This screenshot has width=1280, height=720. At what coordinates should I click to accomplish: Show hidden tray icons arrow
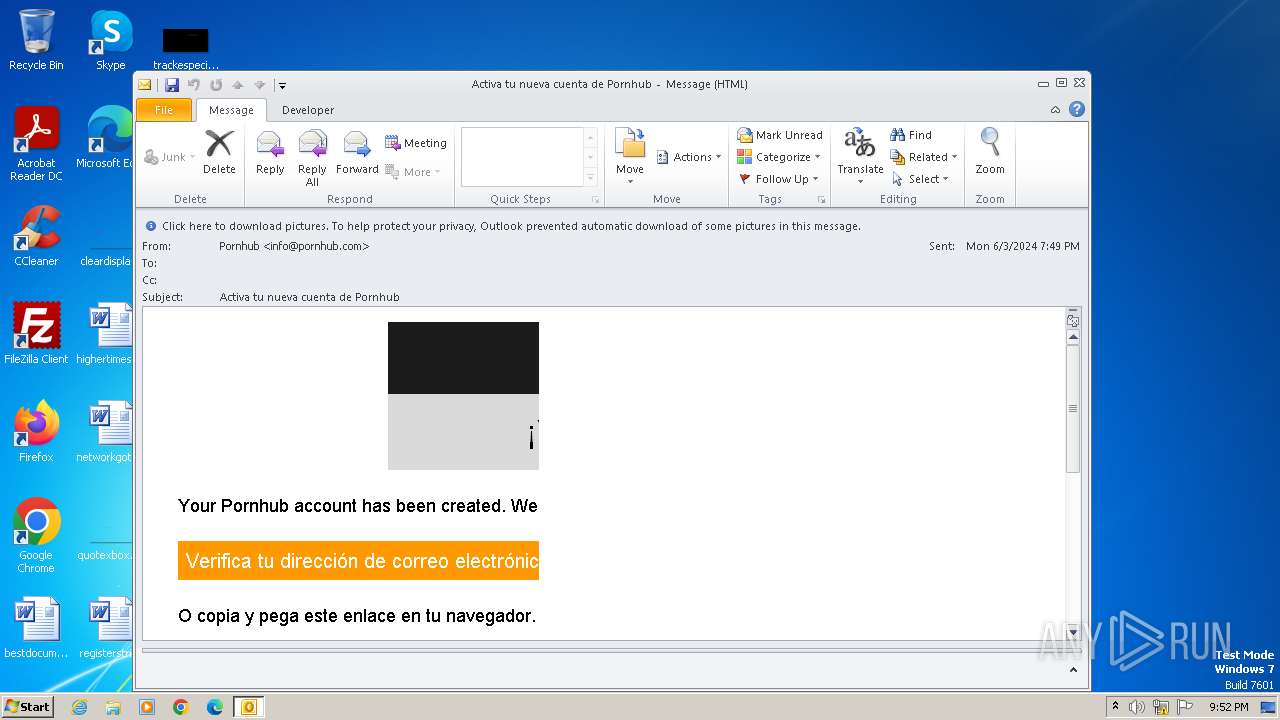[1116, 706]
